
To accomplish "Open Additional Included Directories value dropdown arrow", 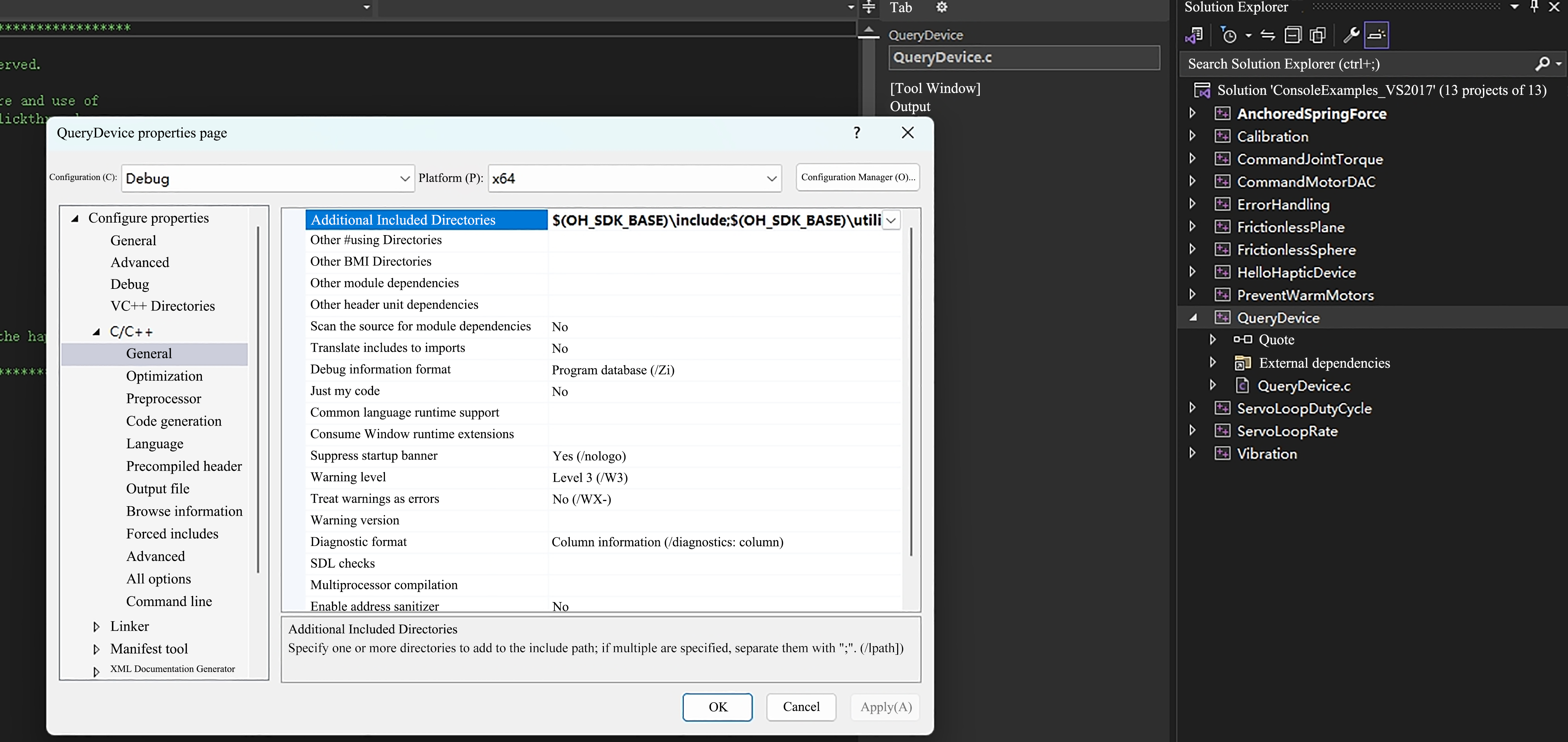I will (x=891, y=220).
